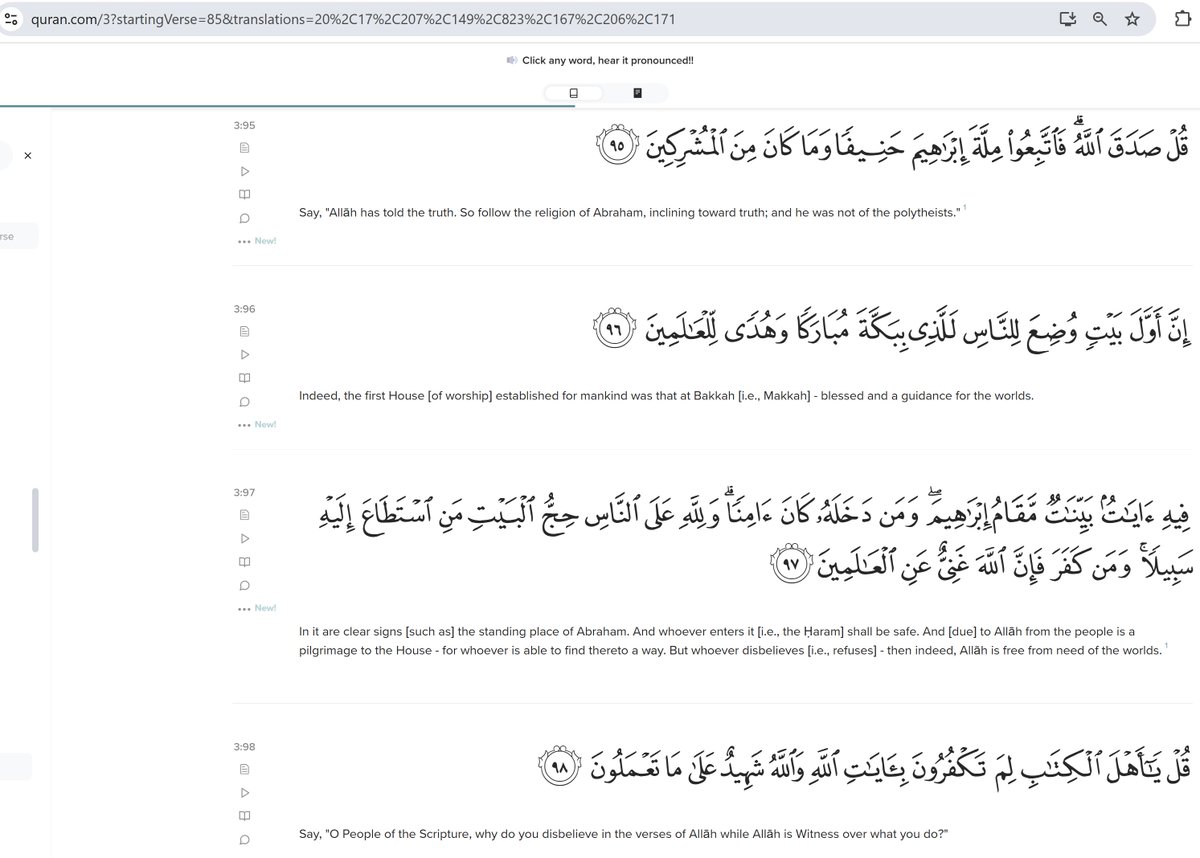1200x858 pixels.
Task: Click the translation 'Say, "O People of the Scripture'
Action: pyautogui.click(x=623, y=834)
